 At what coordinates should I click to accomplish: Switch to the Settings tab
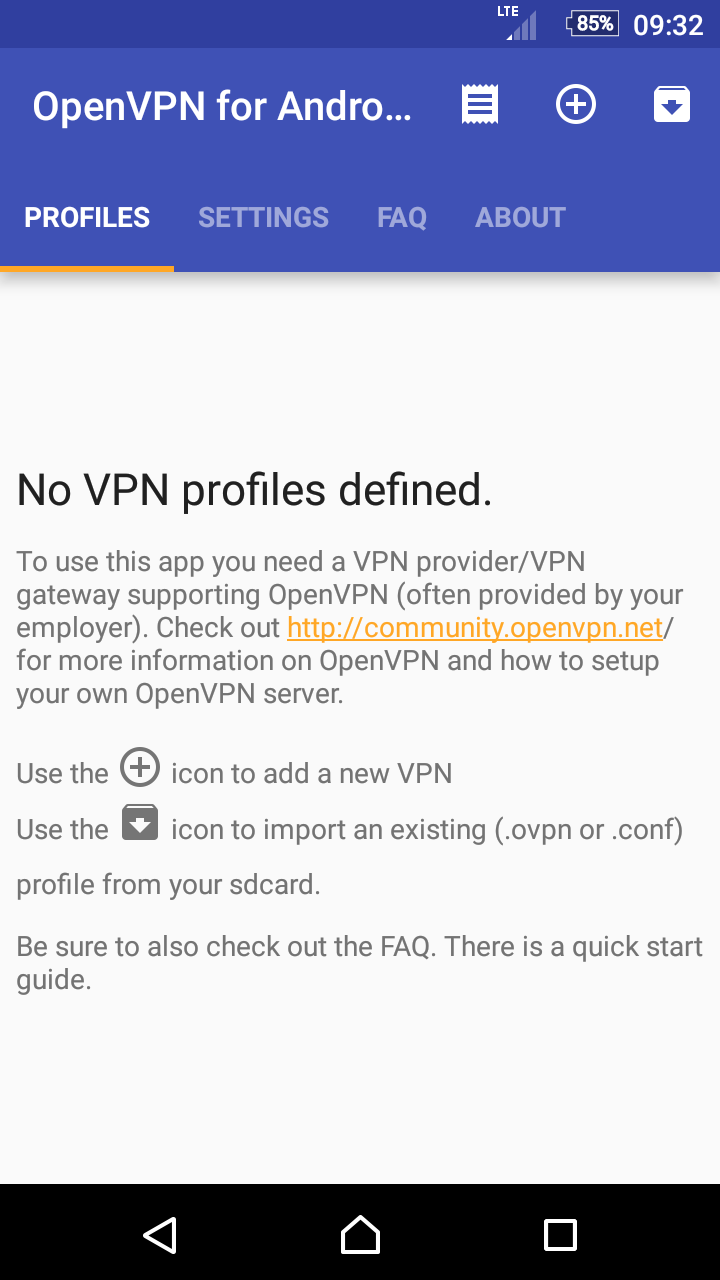click(x=263, y=218)
